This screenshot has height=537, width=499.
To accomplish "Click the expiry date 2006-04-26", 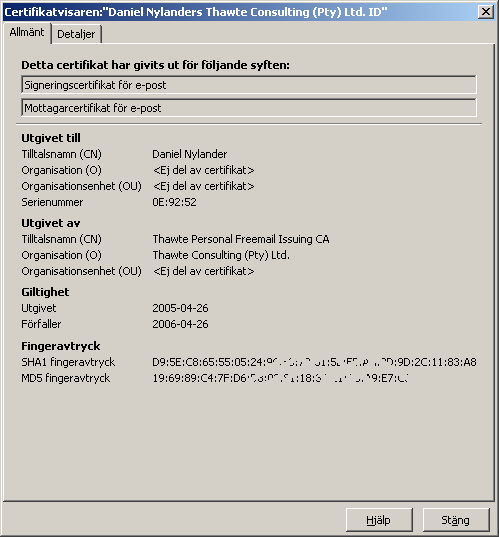I will (x=180, y=324).
